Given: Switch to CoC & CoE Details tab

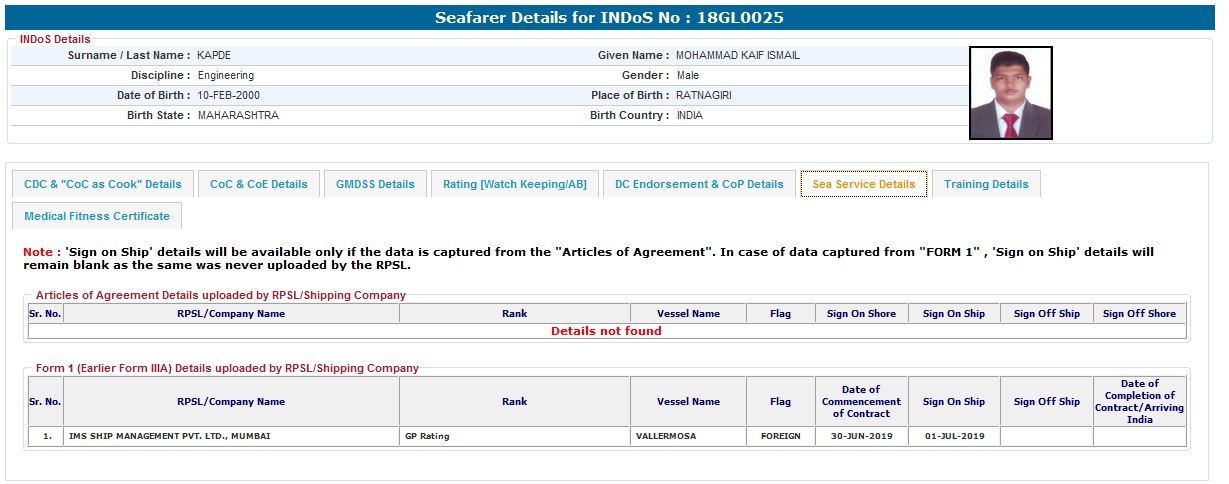Looking at the screenshot, I should pyautogui.click(x=259, y=184).
